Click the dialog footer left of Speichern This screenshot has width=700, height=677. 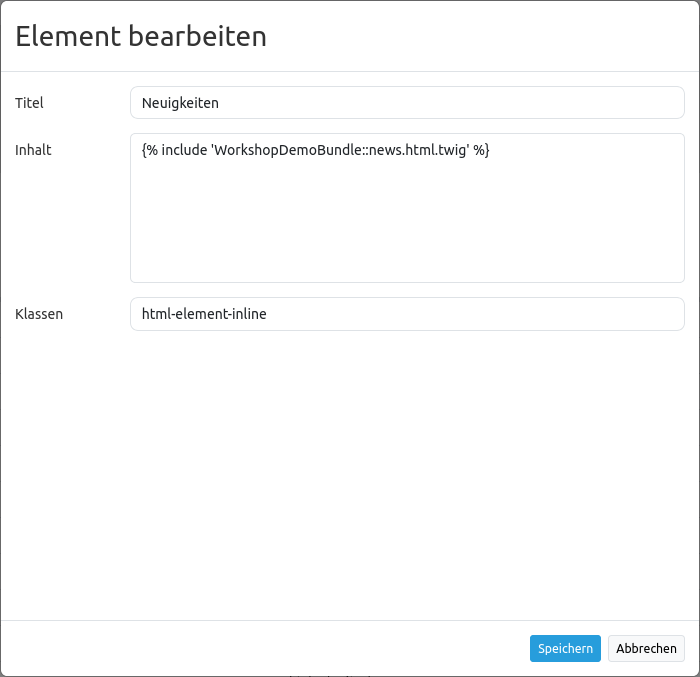tap(270, 648)
